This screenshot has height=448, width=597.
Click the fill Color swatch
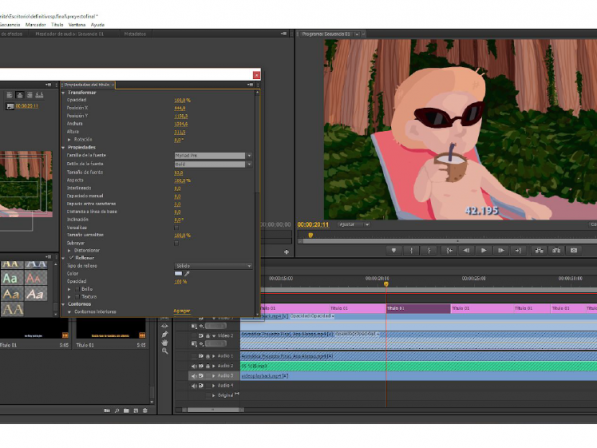pos(178,274)
